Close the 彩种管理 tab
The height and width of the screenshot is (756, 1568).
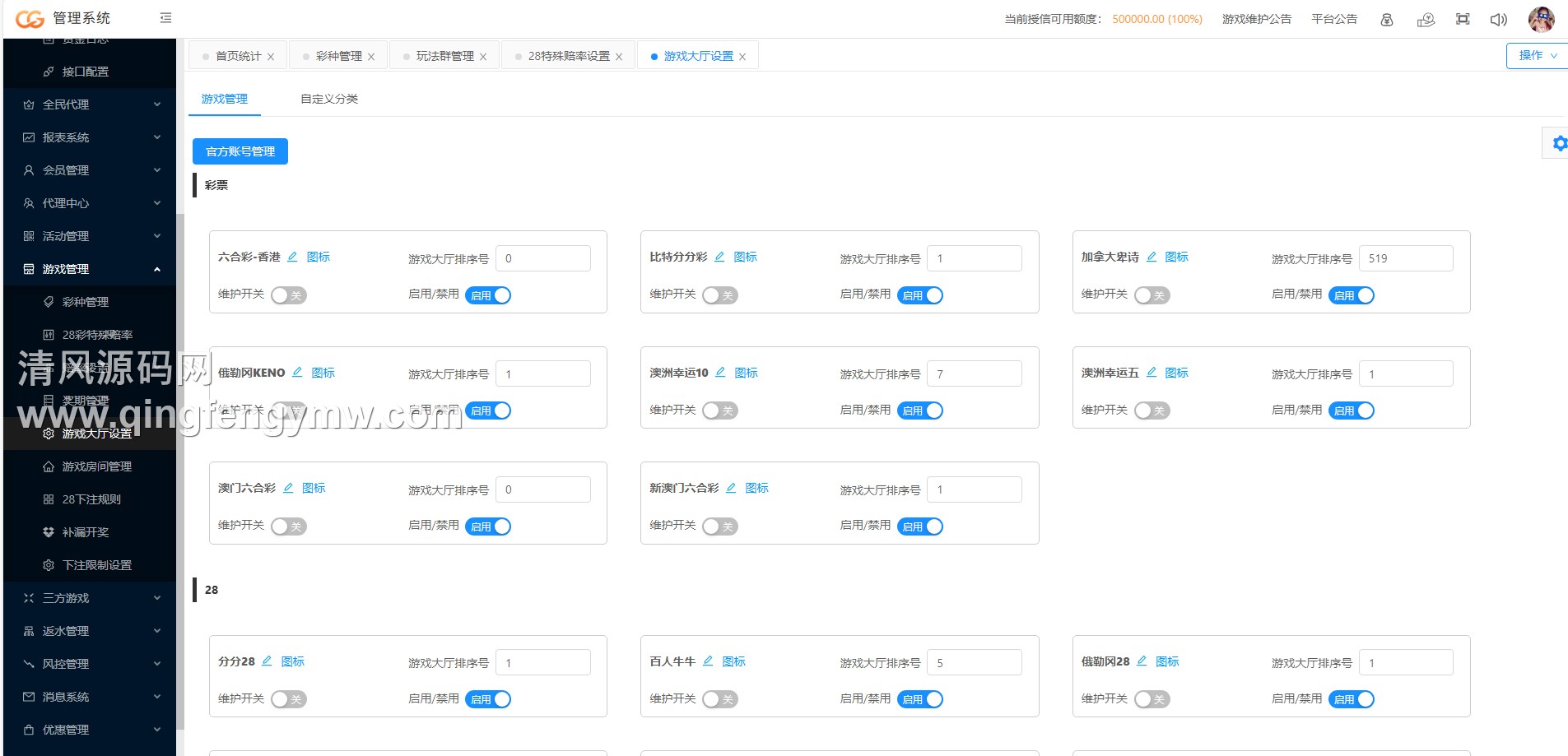coord(371,57)
